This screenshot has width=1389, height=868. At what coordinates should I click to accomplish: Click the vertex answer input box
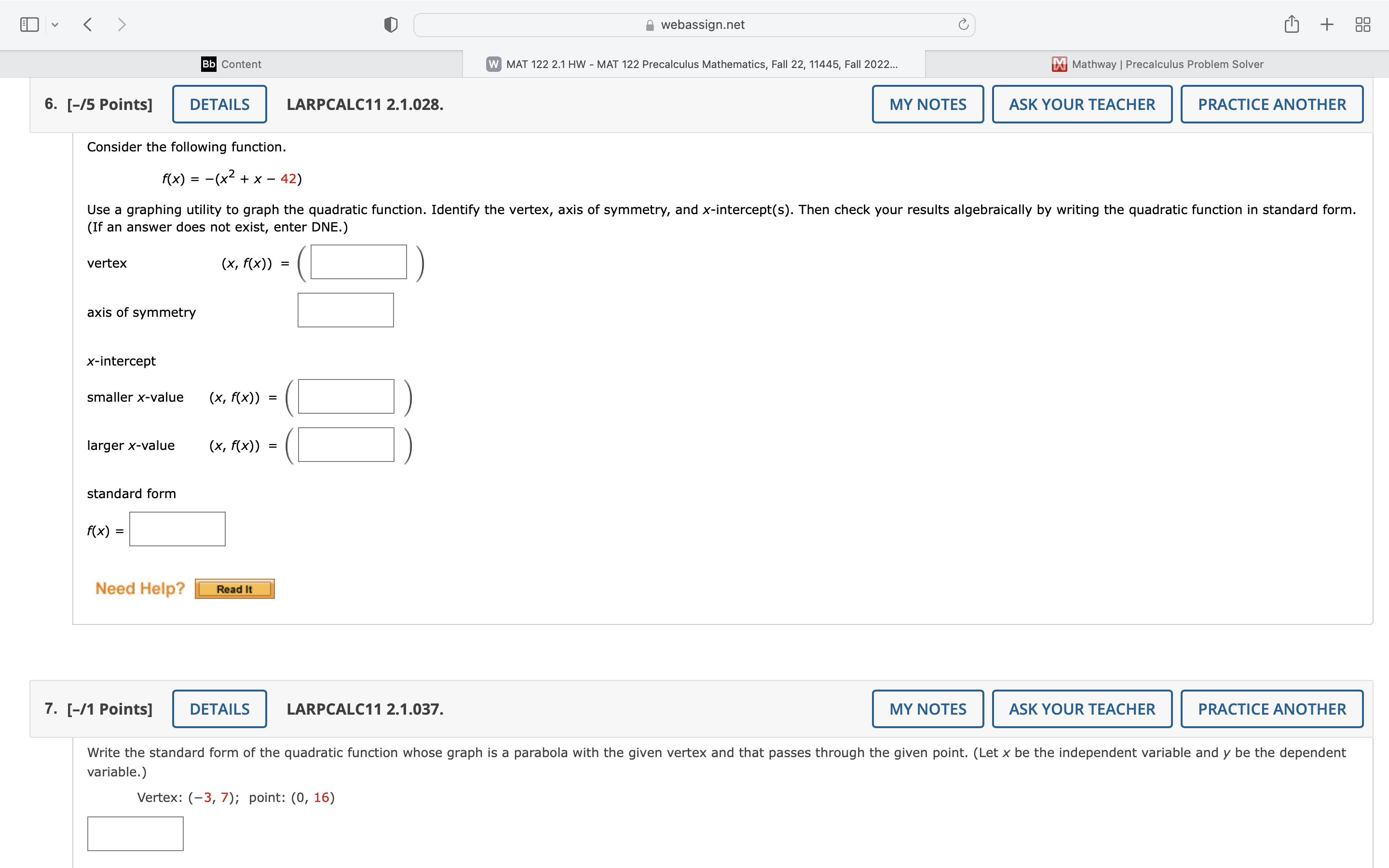pyautogui.click(x=359, y=262)
